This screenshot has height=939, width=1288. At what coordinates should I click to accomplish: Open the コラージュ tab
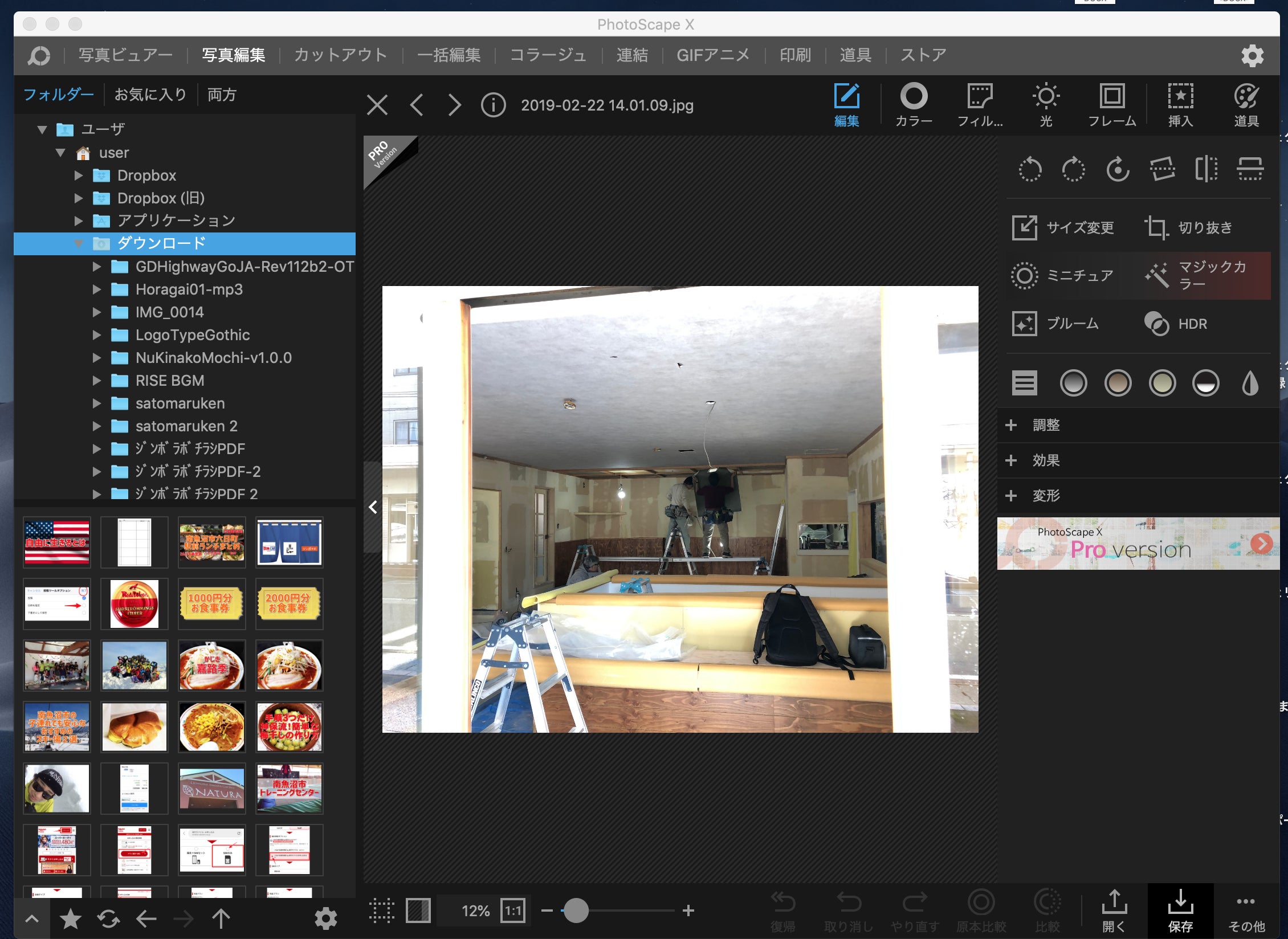(548, 55)
